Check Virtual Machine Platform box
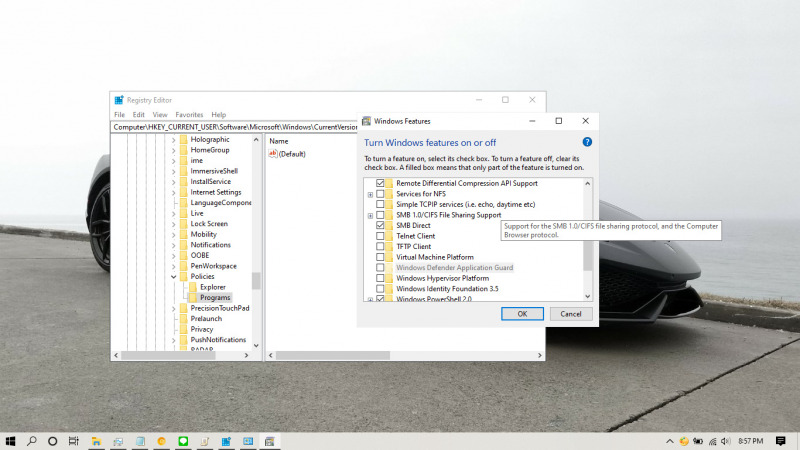 coord(380,257)
